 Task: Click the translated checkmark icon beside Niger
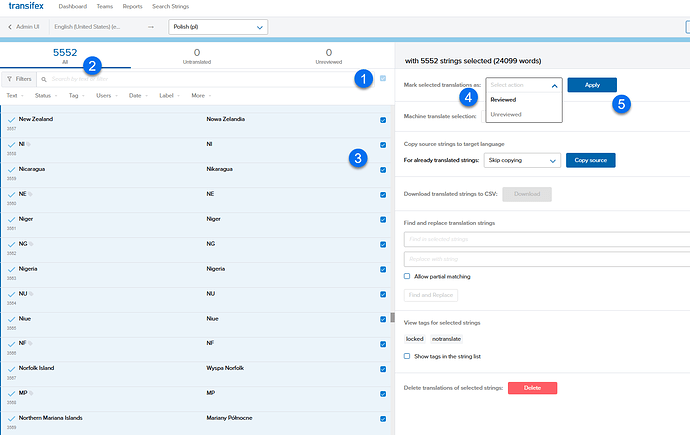11,219
